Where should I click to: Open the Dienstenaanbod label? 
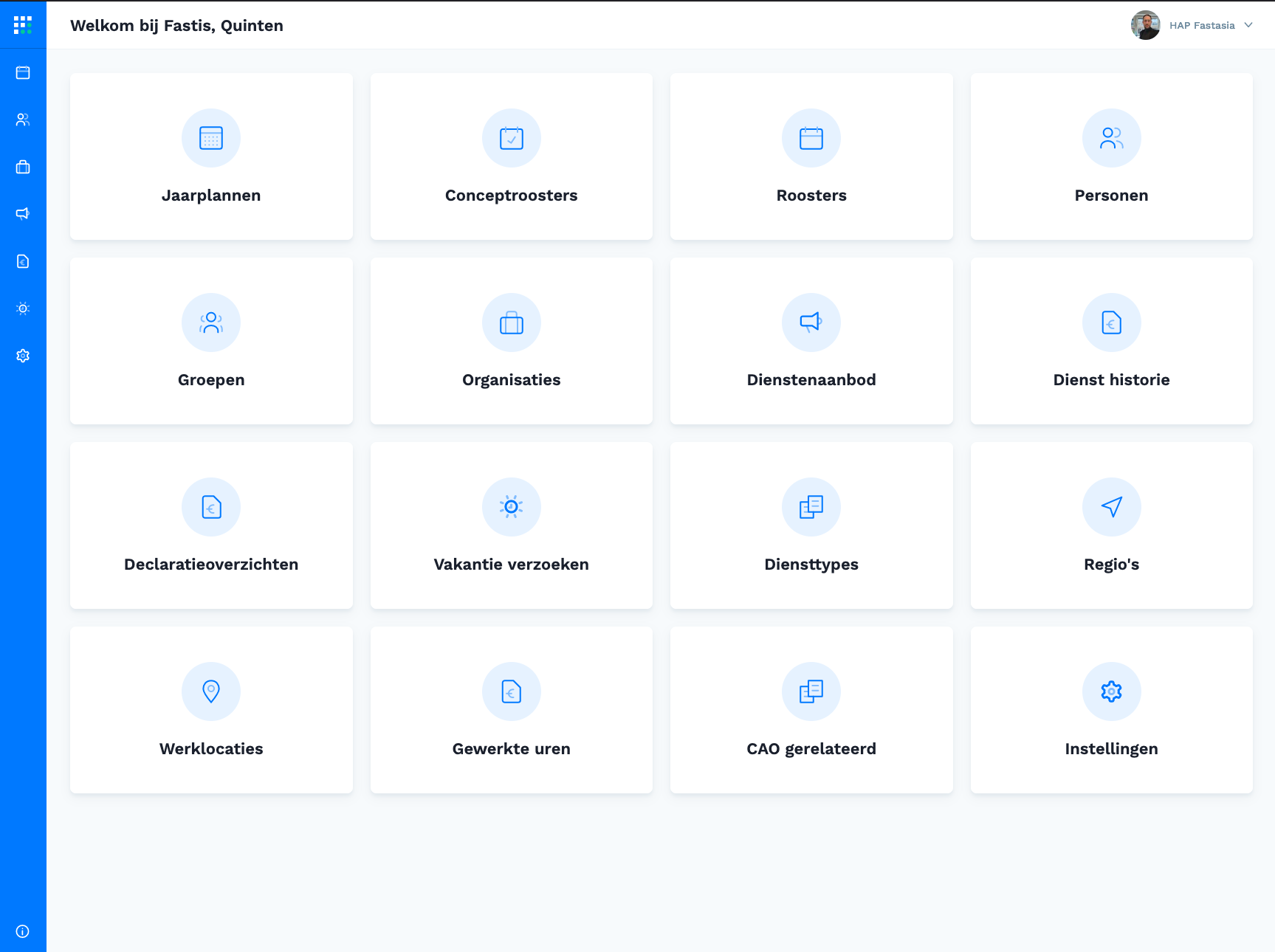(811, 380)
